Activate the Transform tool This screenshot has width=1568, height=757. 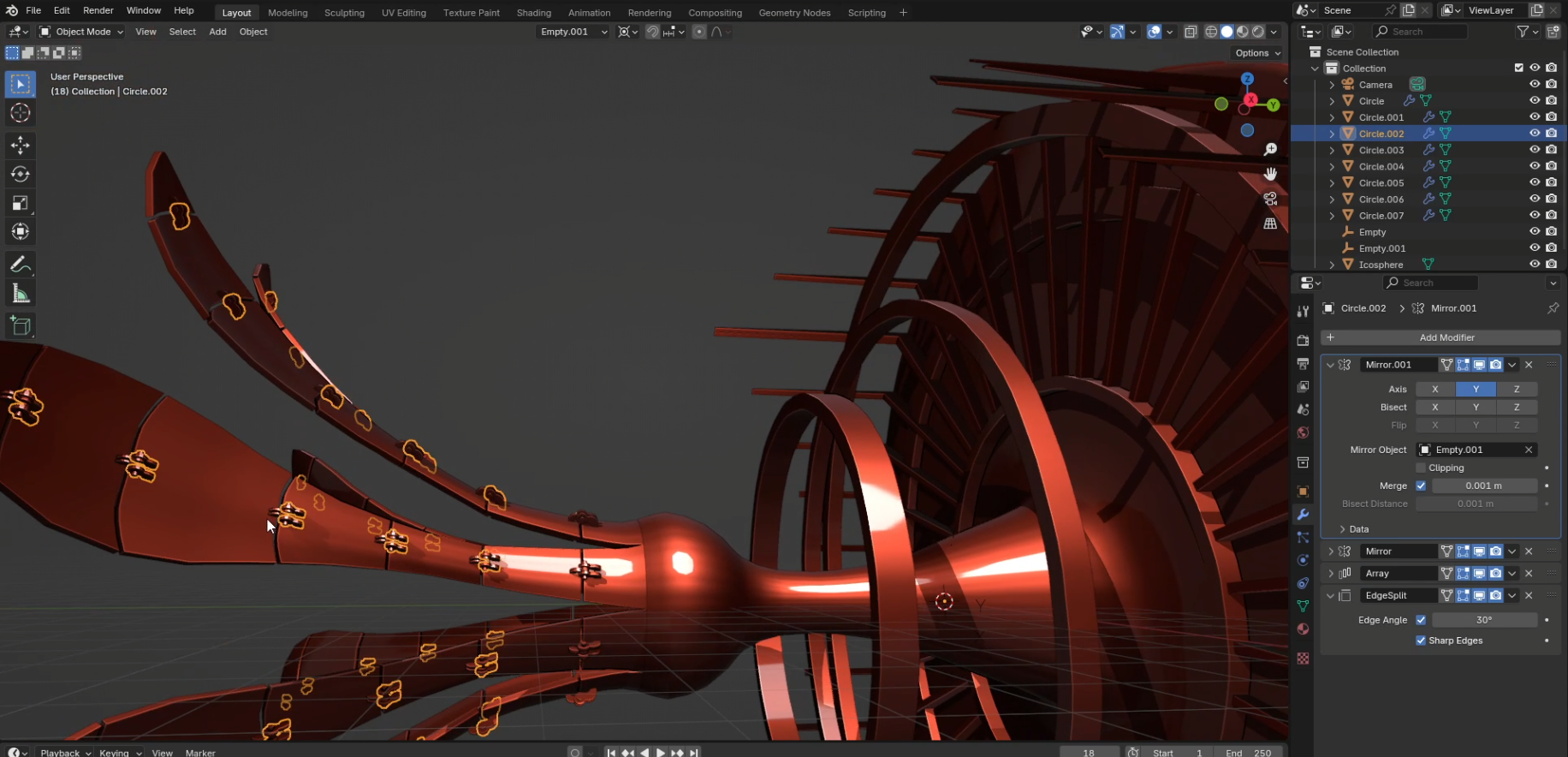pos(21,232)
